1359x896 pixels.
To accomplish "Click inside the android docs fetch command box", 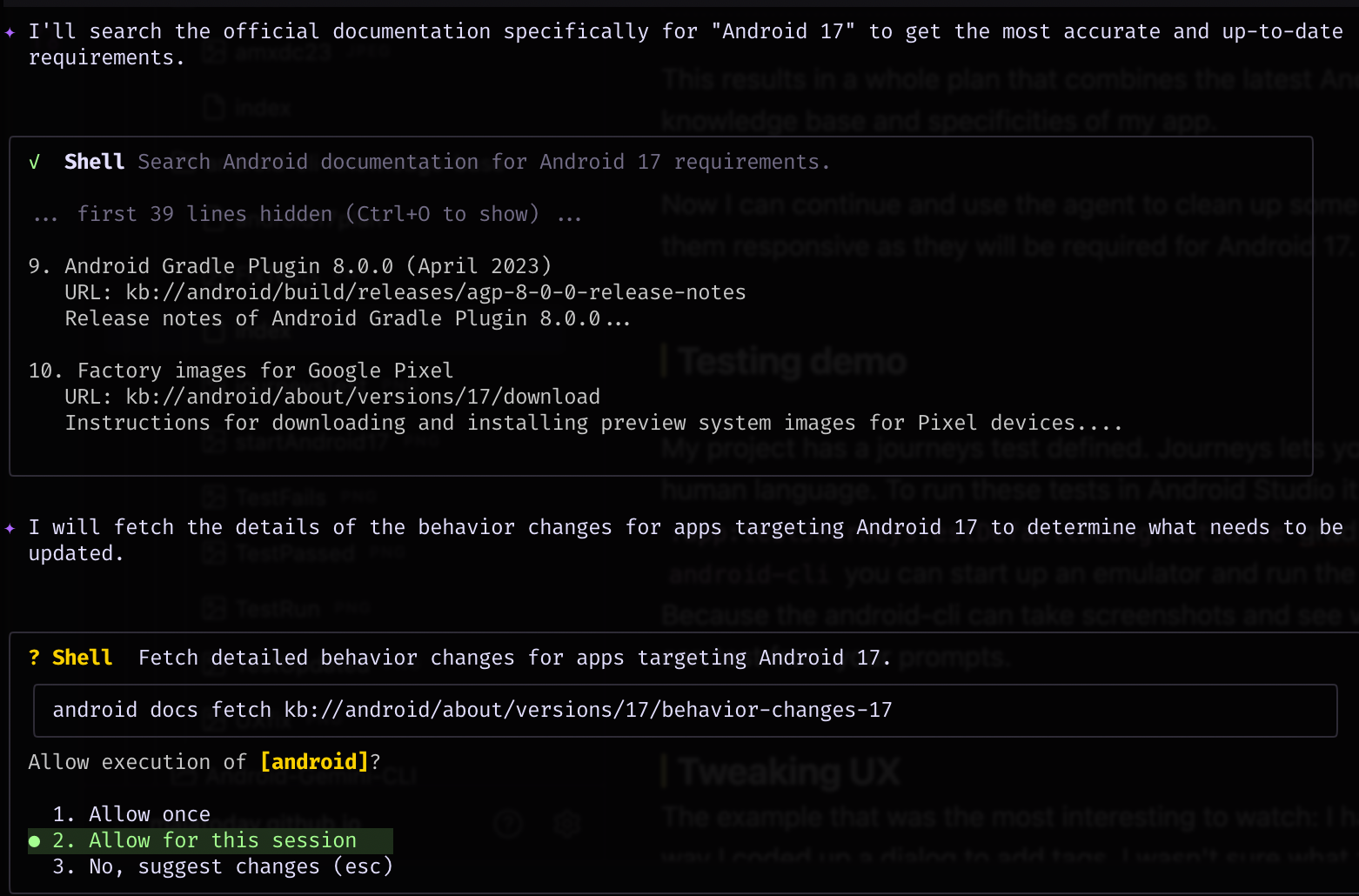I will [x=684, y=711].
